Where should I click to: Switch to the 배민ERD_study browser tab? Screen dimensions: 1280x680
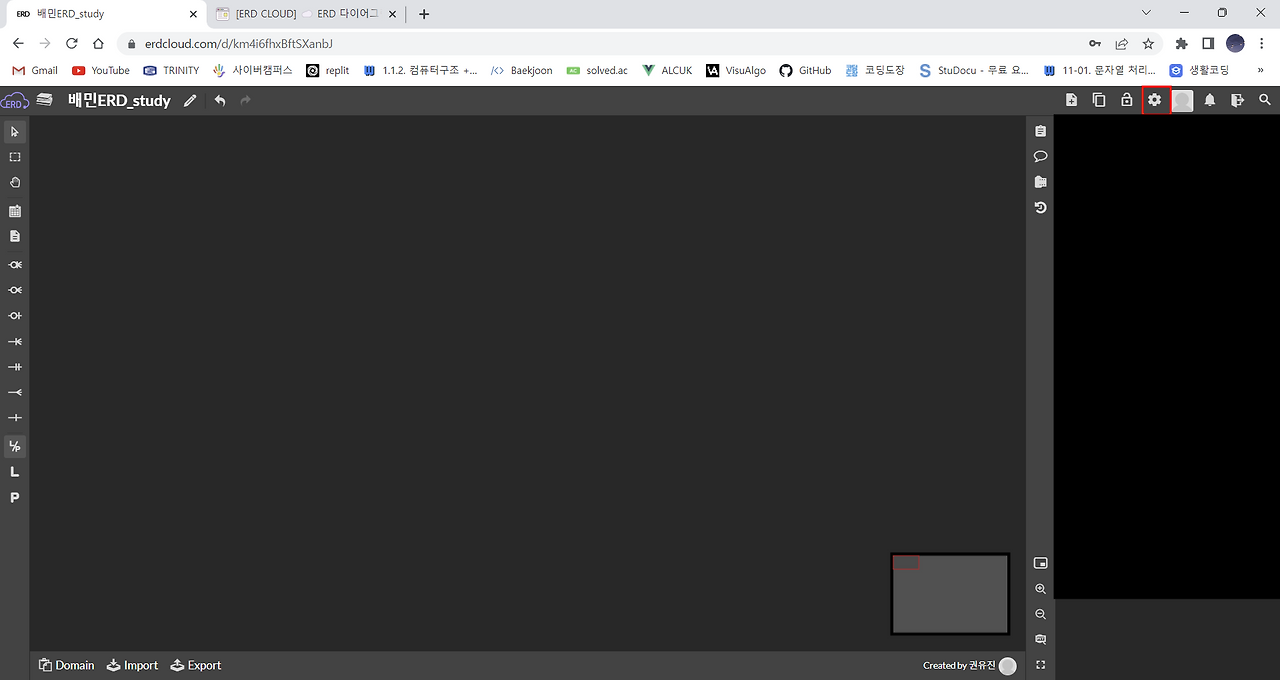(104, 14)
